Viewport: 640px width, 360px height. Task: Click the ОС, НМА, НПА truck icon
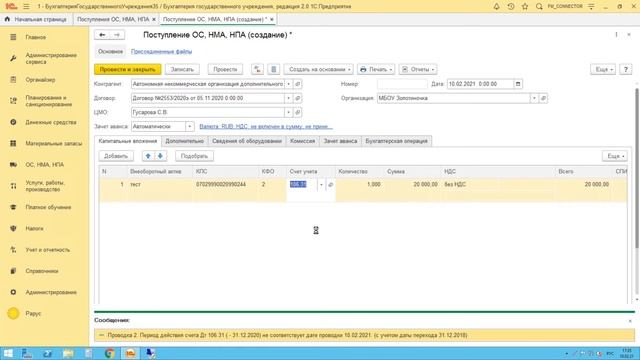pyautogui.click(x=13, y=164)
